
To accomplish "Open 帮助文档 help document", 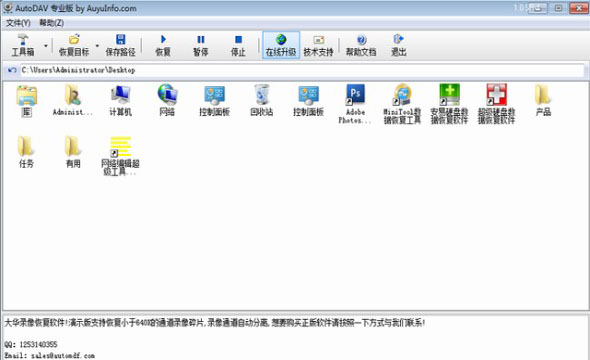I will tap(361, 45).
